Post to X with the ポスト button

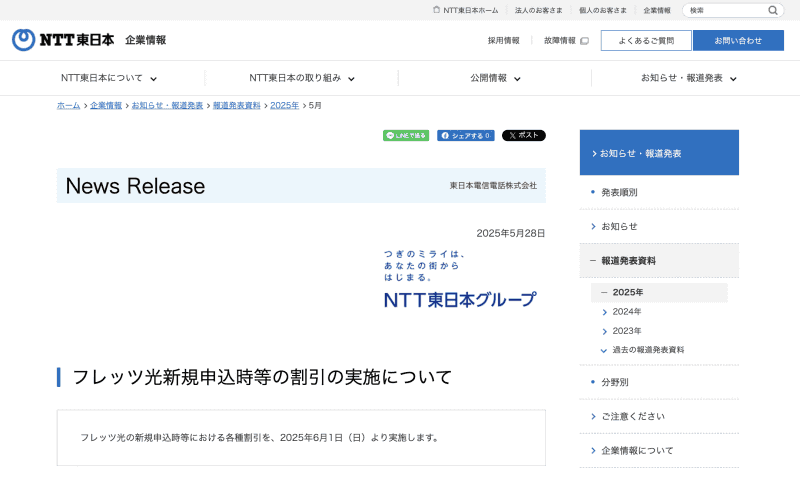[524, 136]
